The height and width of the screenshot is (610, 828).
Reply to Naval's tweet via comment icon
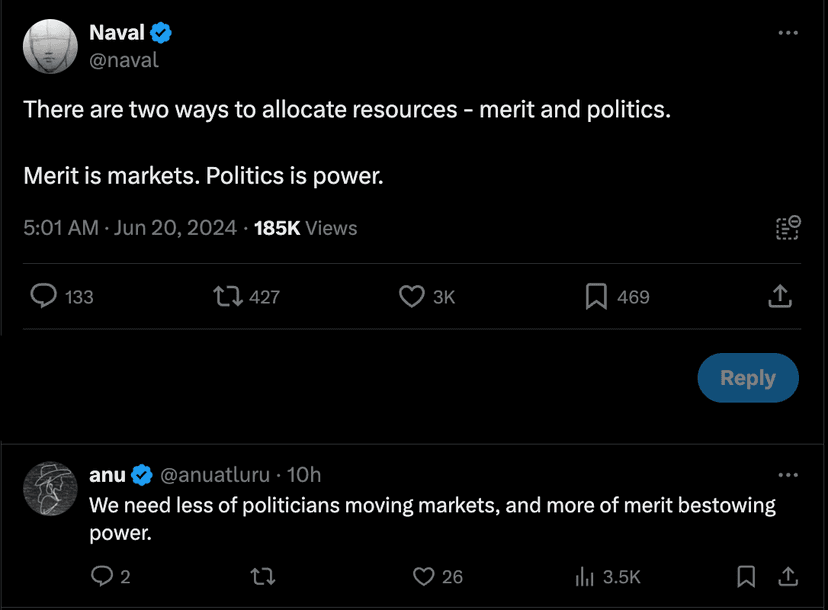44,296
